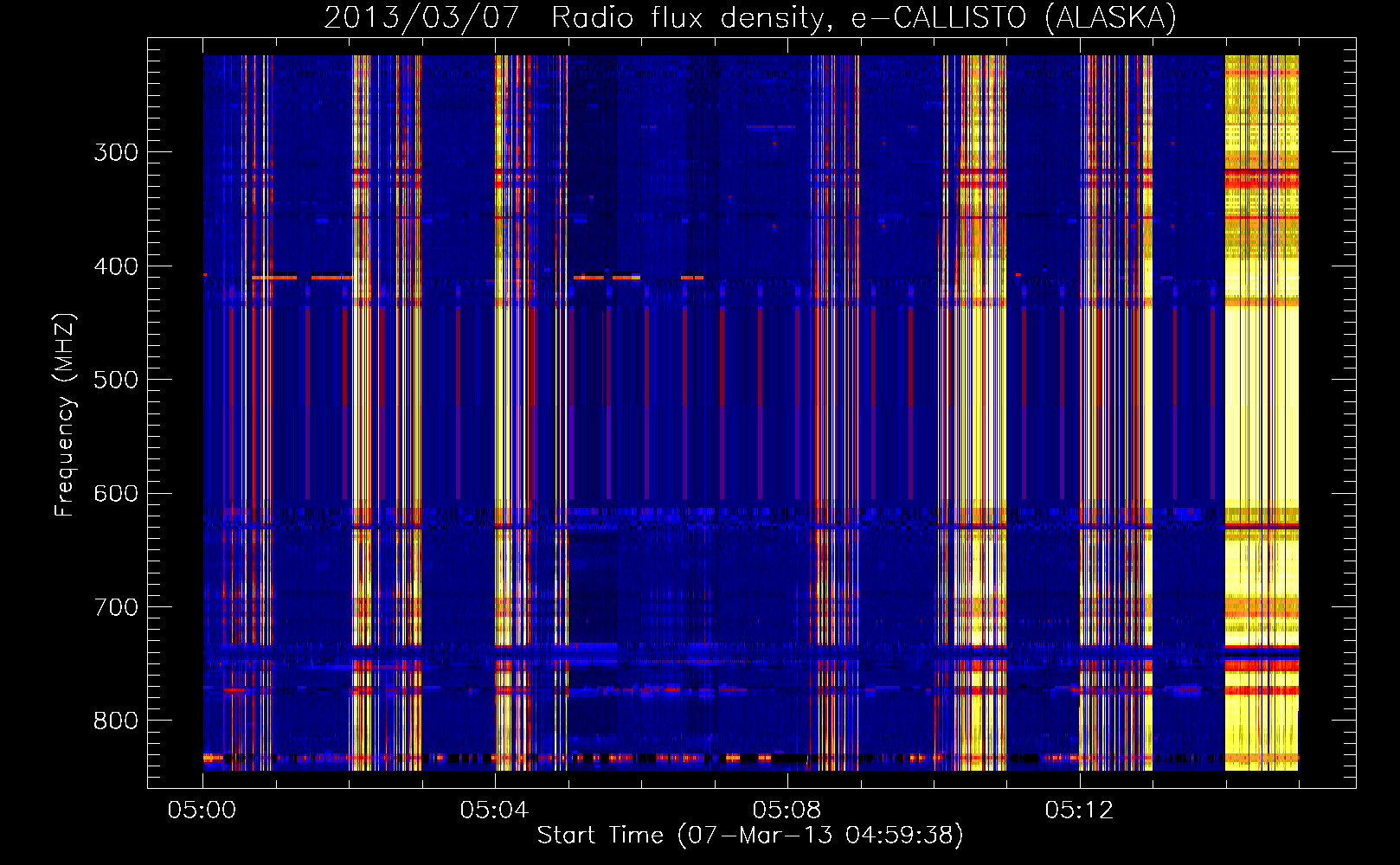The image size is (1400, 865).
Task: Select the date '2013/03/07' in the title
Action: (421, 18)
